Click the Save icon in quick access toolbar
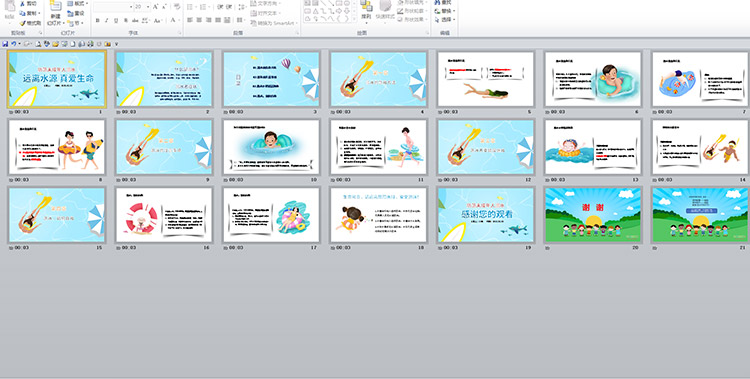Viewport: 750px width, 379px height. coord(5,44)
